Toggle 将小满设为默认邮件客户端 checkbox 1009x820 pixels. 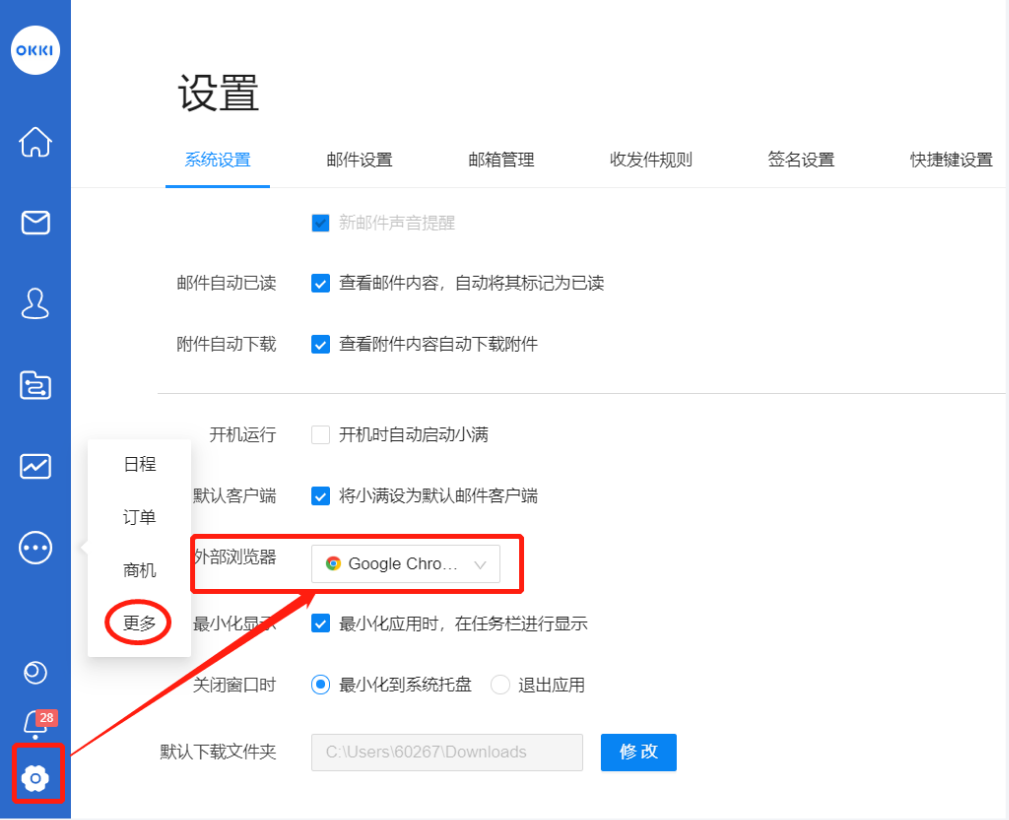[320, 496]
